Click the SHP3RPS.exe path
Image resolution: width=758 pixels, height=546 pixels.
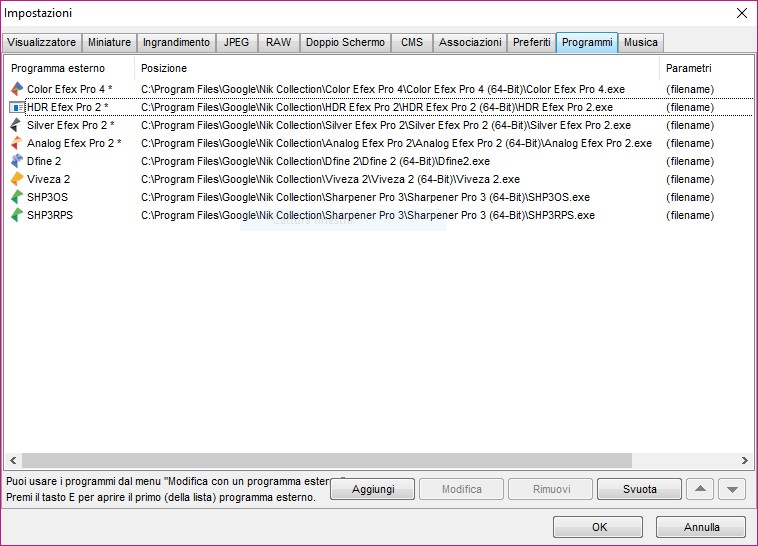point(368,214)
